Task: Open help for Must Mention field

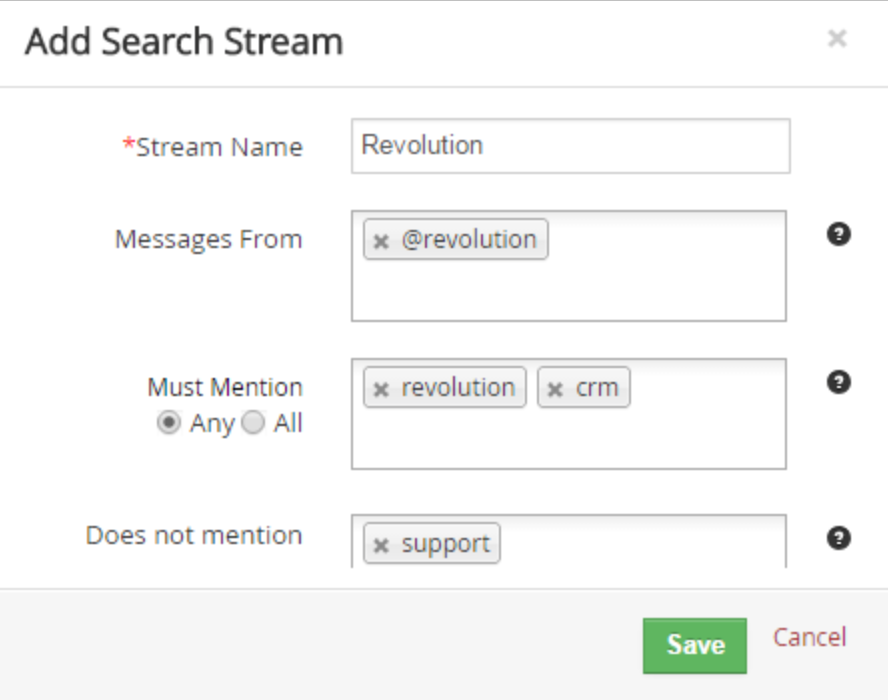Action: point(839,382)
